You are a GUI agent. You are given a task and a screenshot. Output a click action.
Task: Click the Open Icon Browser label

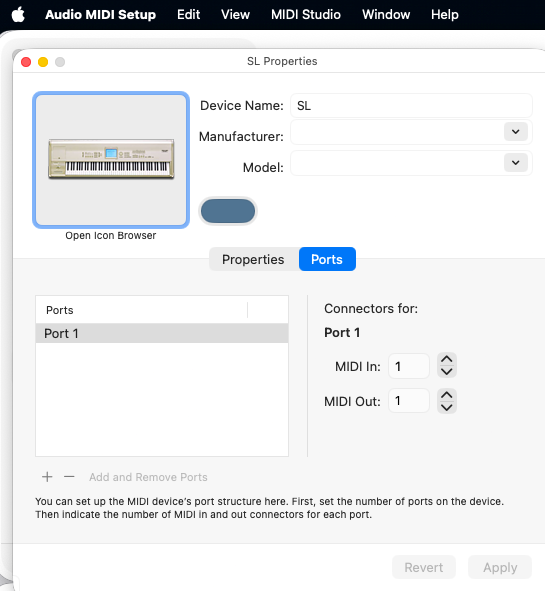(110, 236)
